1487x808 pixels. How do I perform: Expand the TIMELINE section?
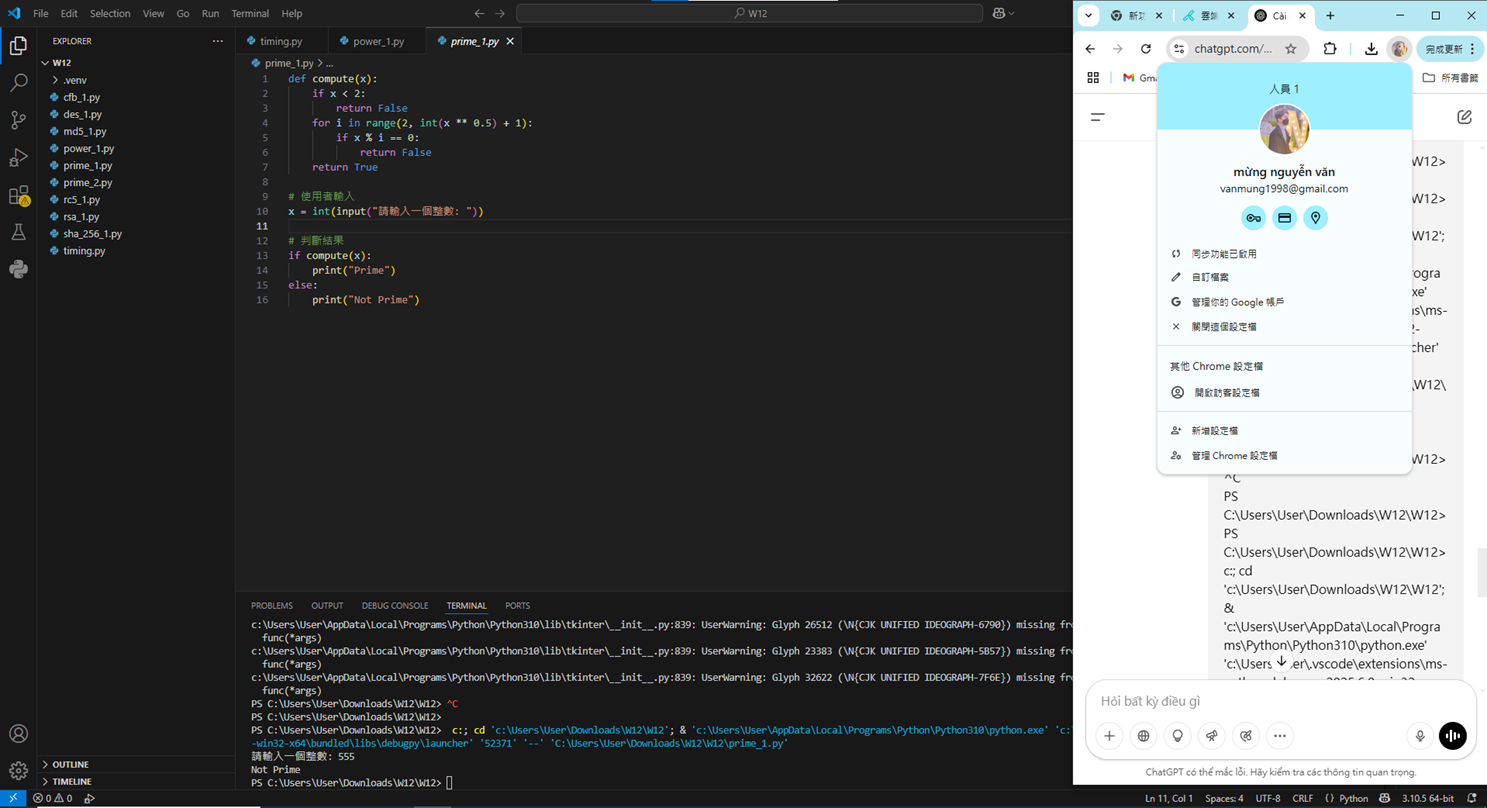click(71, 781)
